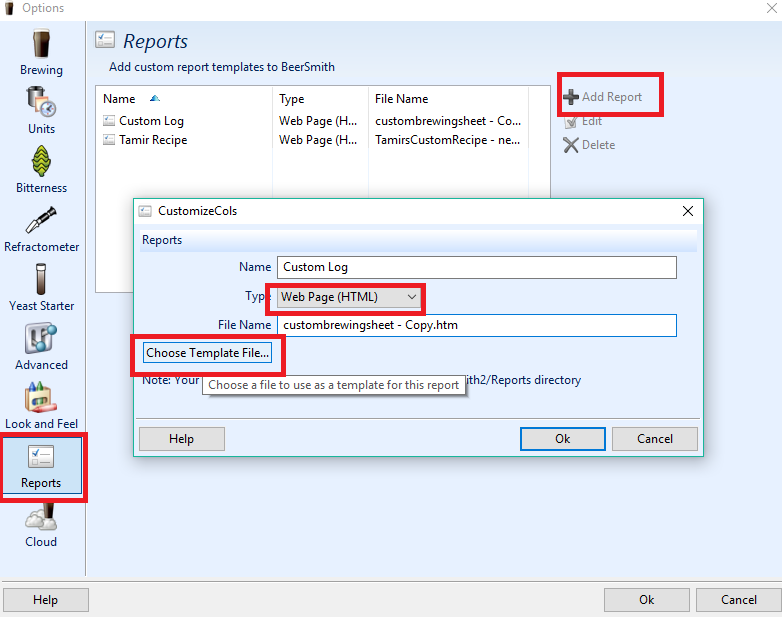Select the Reports options page

(41, 465)
